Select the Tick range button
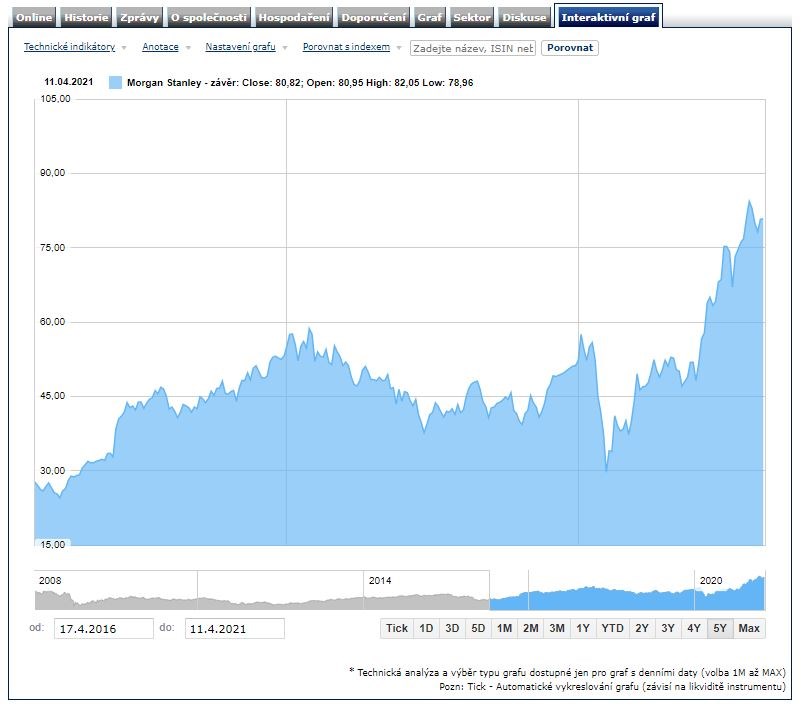The image size is (812, 711). click(397, 628)
